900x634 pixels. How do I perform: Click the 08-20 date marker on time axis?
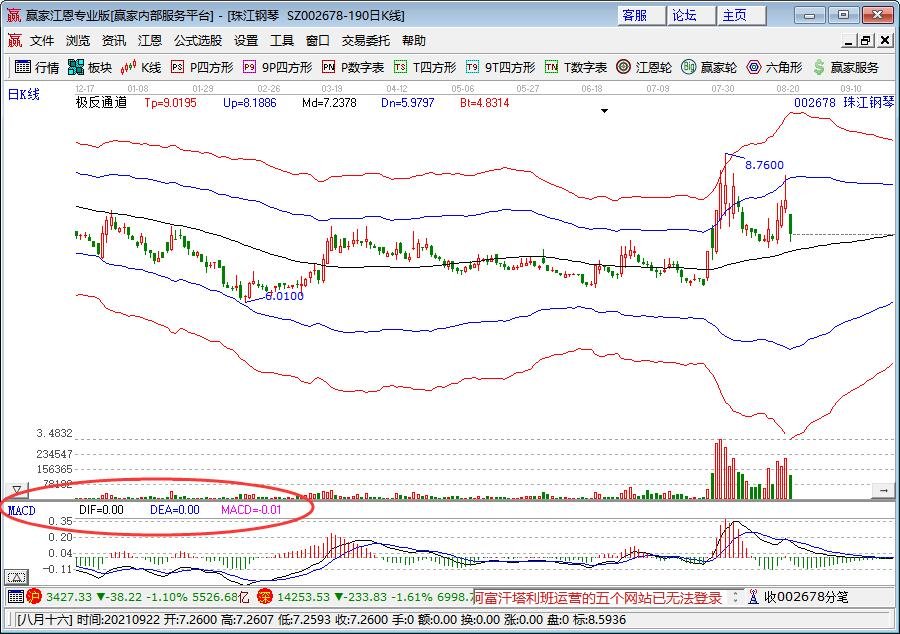(x=788, y=88)
